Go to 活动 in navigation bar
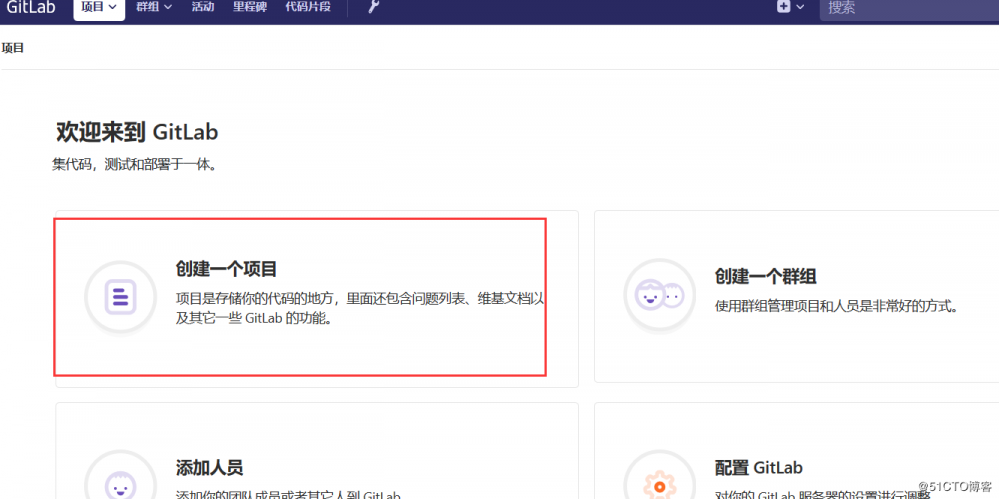 [x=203, y=7]
